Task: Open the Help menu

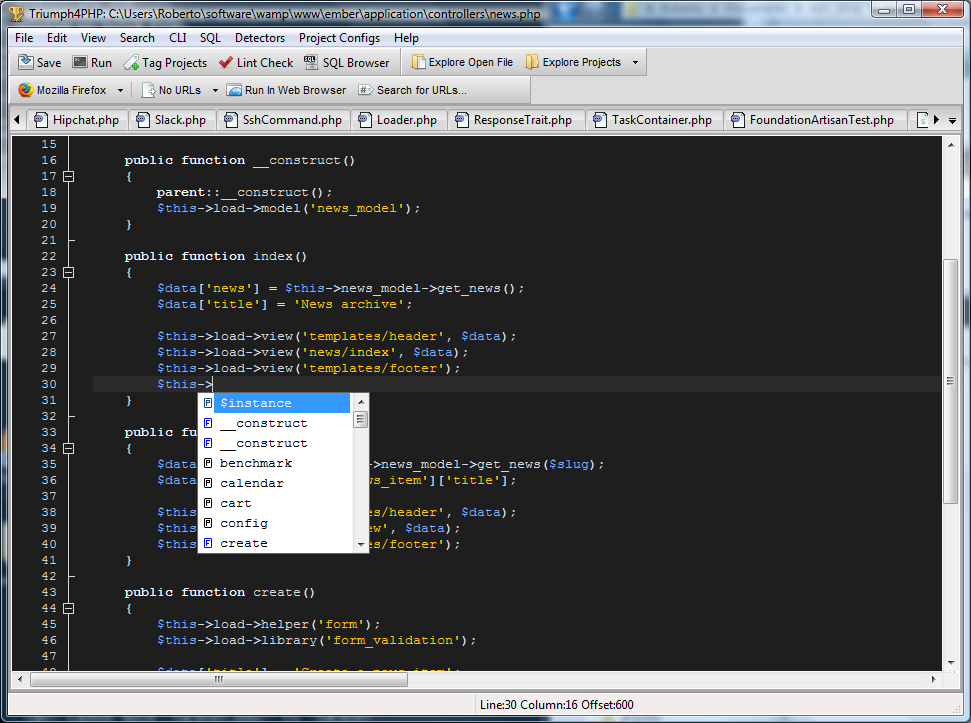Action: tap(406, 38)
